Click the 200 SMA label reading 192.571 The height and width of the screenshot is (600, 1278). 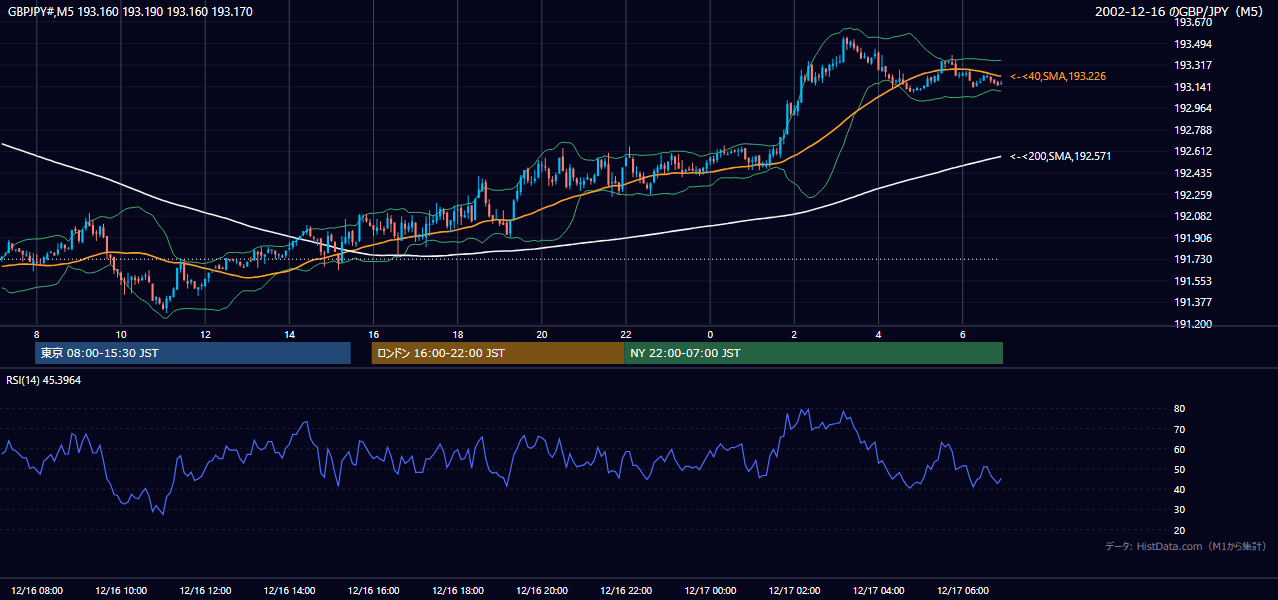(x=1060, y=156)
